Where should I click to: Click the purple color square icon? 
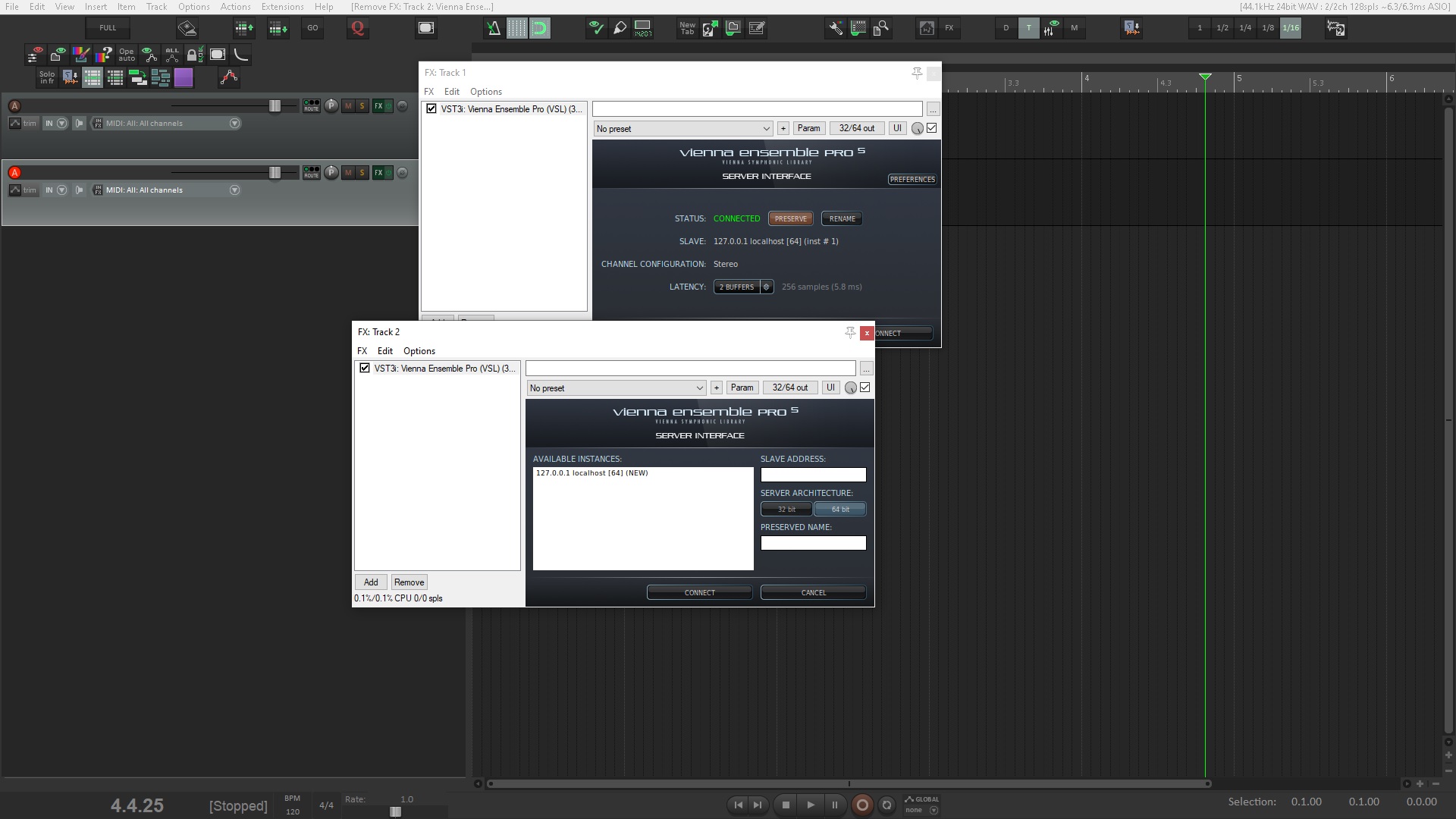pos(184,77)
